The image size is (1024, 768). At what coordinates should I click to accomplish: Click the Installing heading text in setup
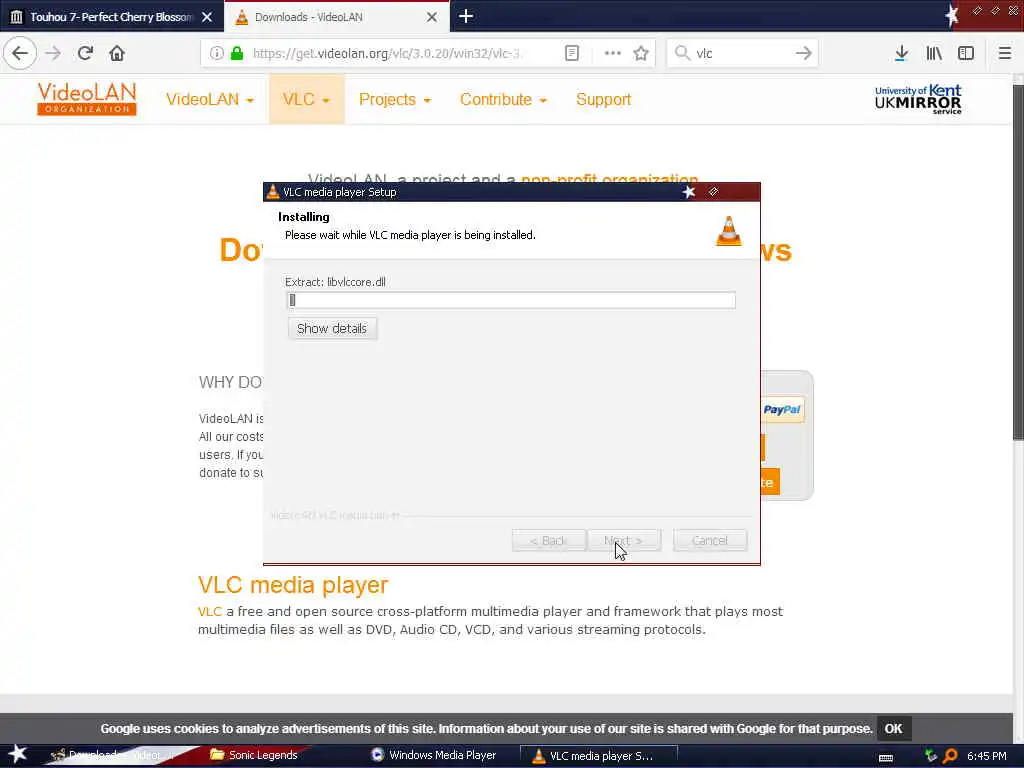(304, 217)
